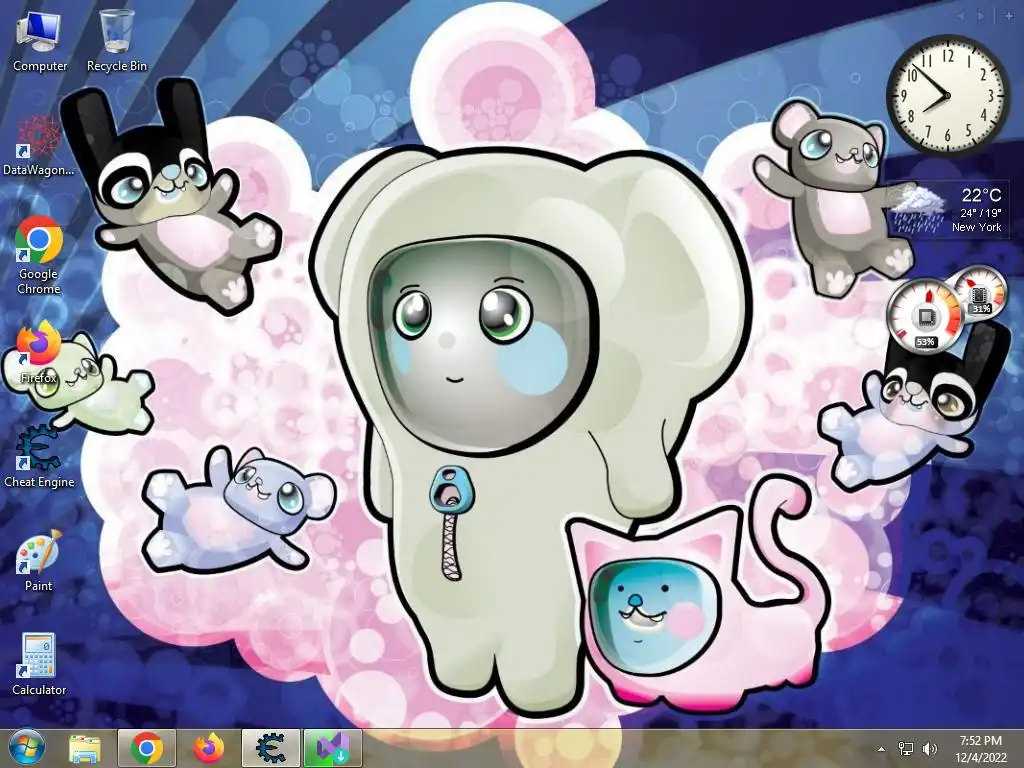Click the Recycle Bin label text
This screenshot has width=1024, height=768.
point(117,65)
